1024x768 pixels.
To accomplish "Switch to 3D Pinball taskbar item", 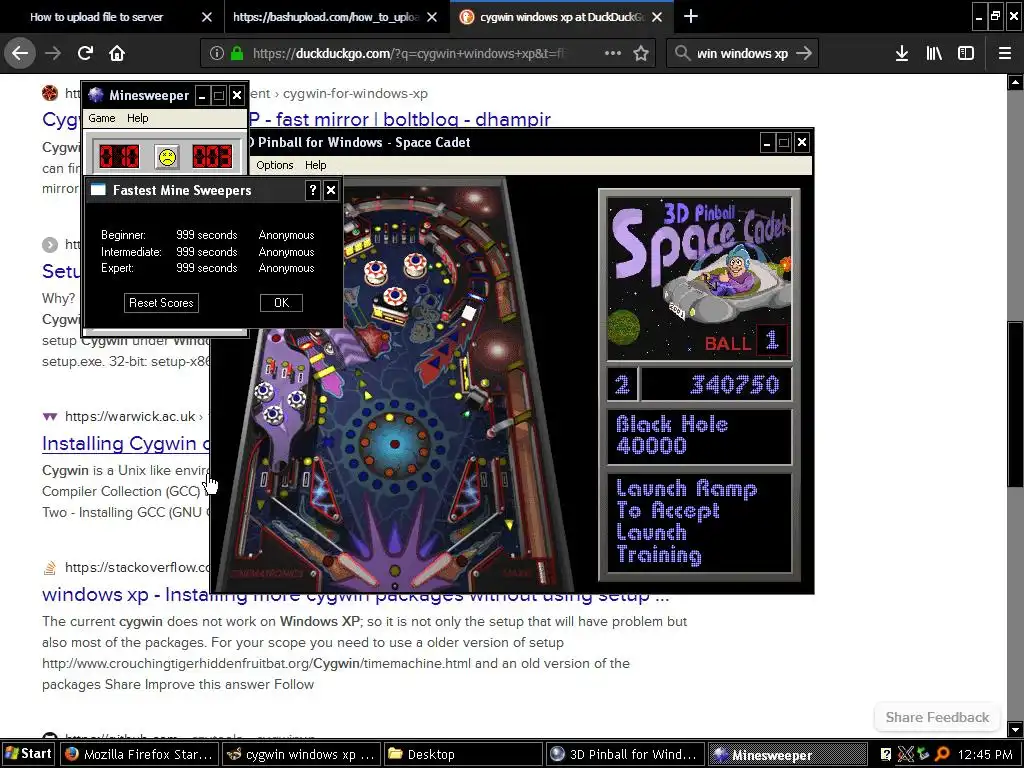I will tap(624, 754).
